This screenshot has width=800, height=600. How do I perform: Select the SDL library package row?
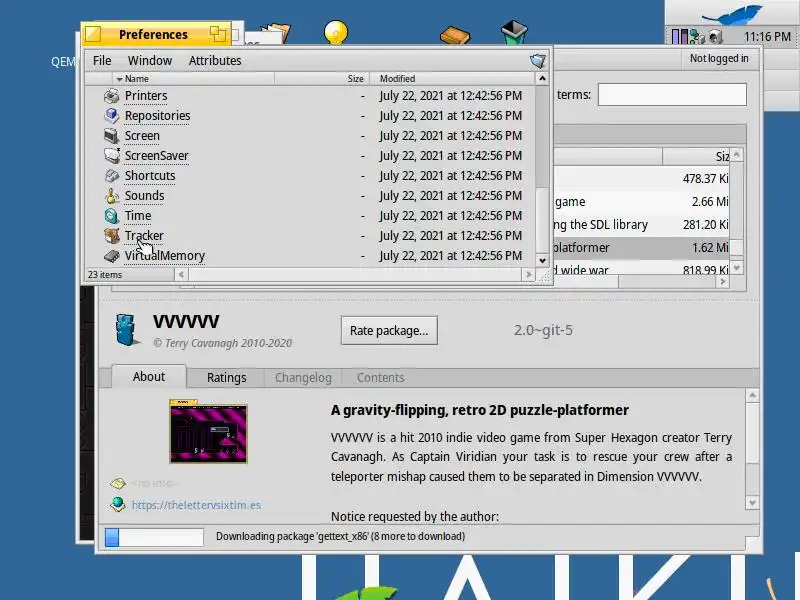pos(642,224)
